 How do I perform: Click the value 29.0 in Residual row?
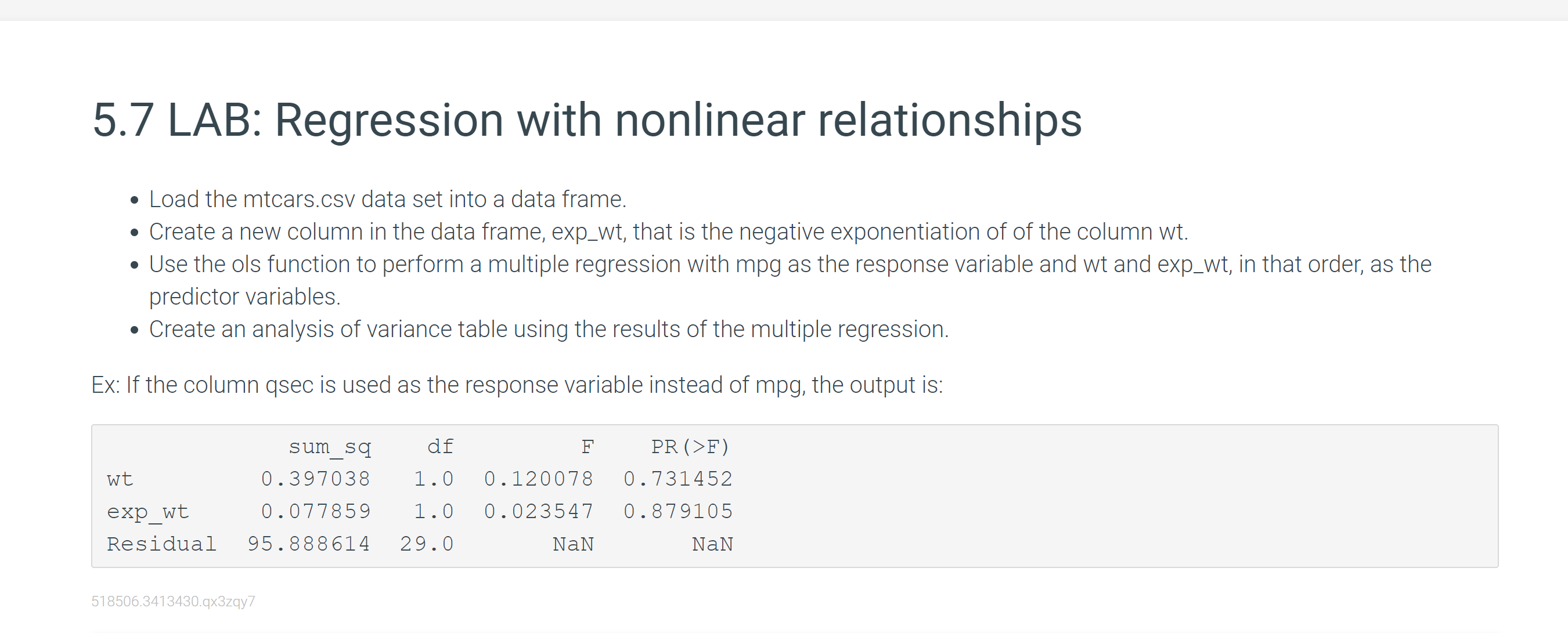pos(427,544)
